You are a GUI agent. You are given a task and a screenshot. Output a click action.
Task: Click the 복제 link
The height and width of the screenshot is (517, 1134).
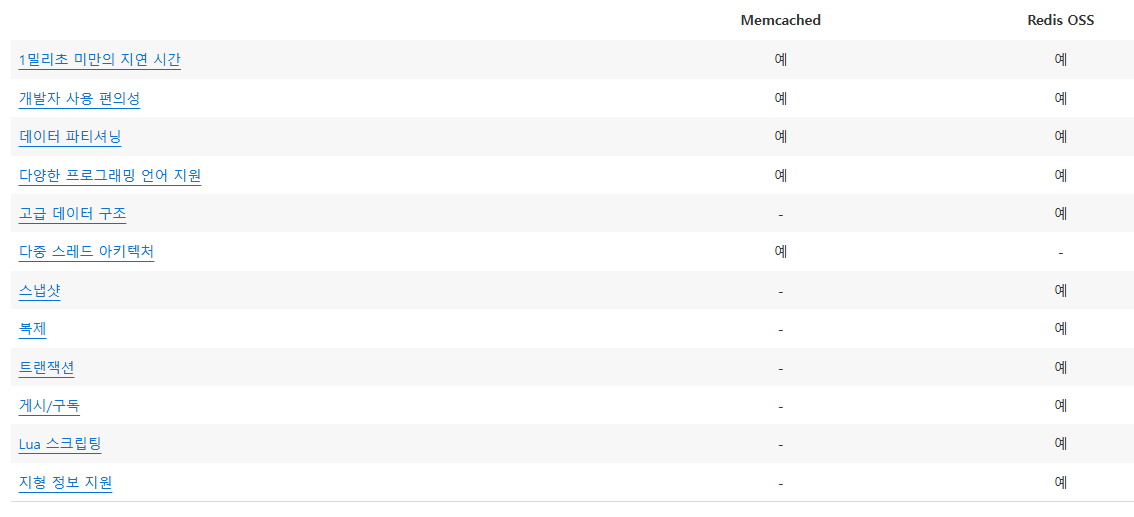tap(33, 329)
